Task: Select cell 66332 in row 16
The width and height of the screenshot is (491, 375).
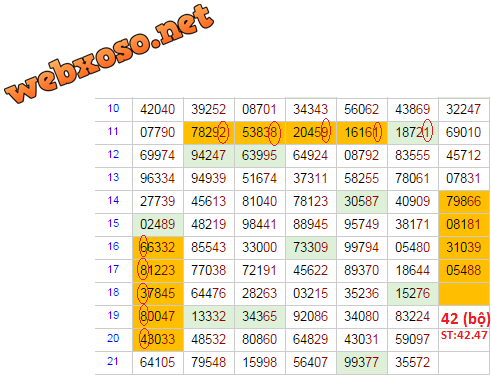Action: (x=158, y=248)
